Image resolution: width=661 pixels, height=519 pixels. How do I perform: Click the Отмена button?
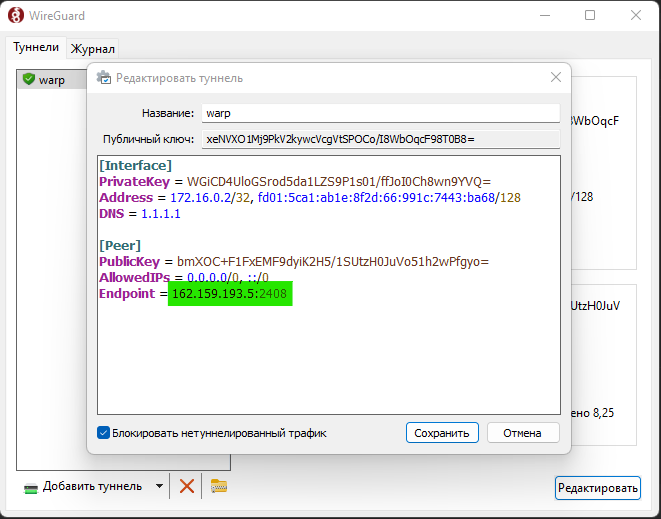pyautogui.click(x=522, y=433)
